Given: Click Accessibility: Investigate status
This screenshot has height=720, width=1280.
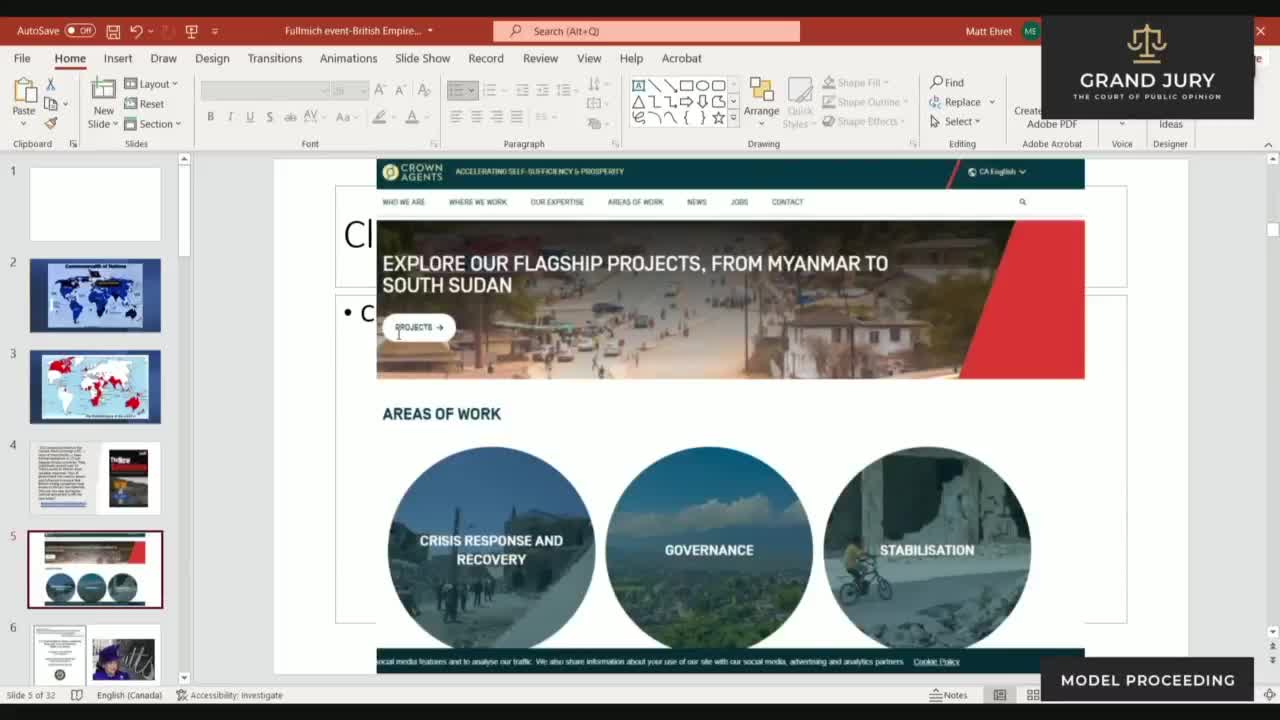Looking at the screenshot, I should [229, 695].
